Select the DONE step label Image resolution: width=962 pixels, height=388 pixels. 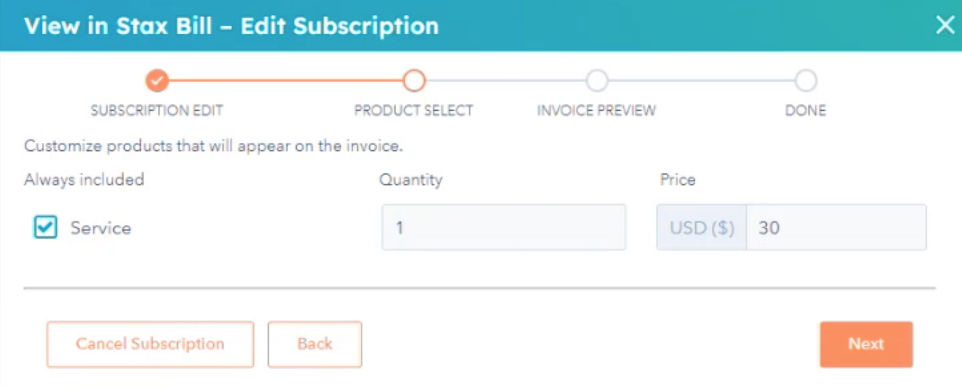coord(806,111)
